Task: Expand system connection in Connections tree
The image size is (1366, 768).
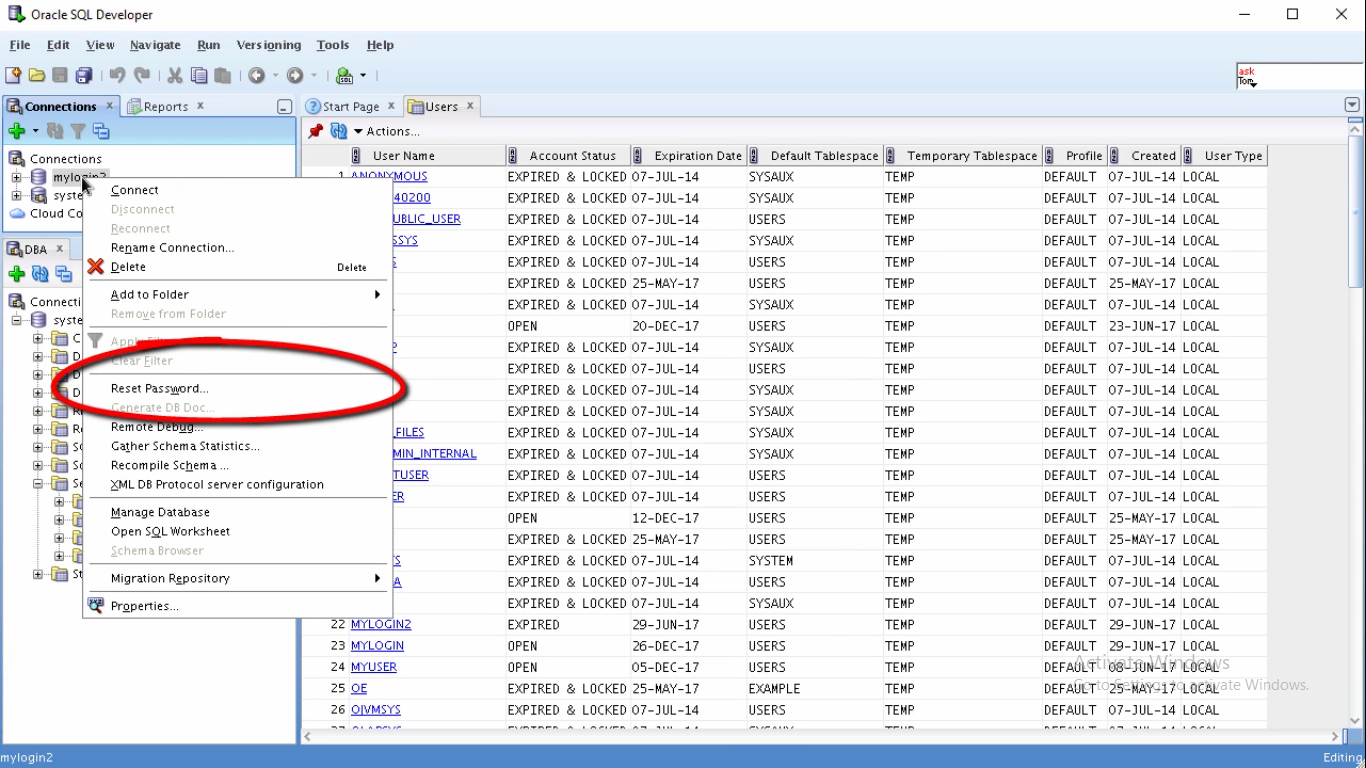Action: point(16,196)
